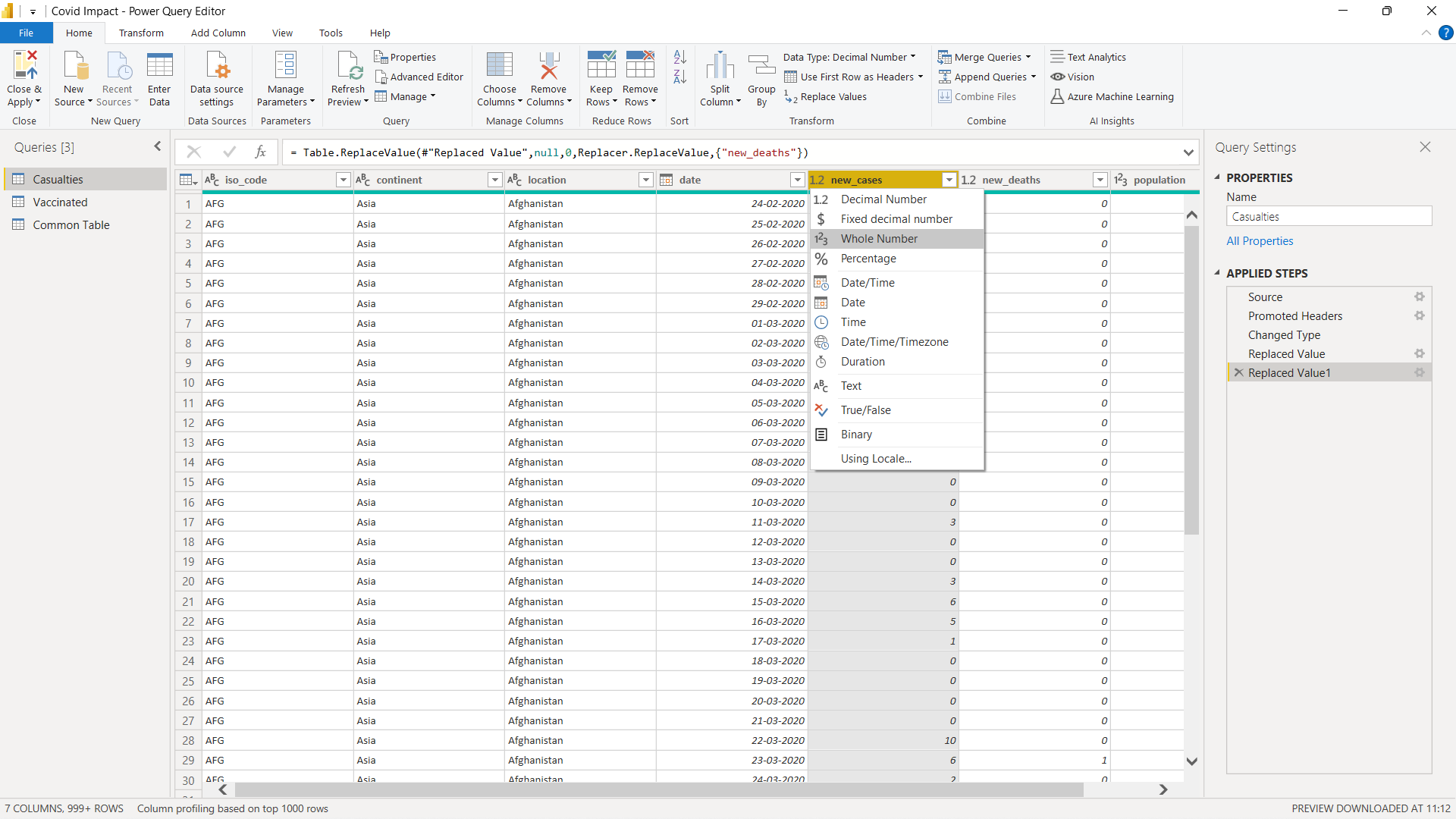Open the Data Type dropdown
The image size is (1456, 819).
(912, 57)
